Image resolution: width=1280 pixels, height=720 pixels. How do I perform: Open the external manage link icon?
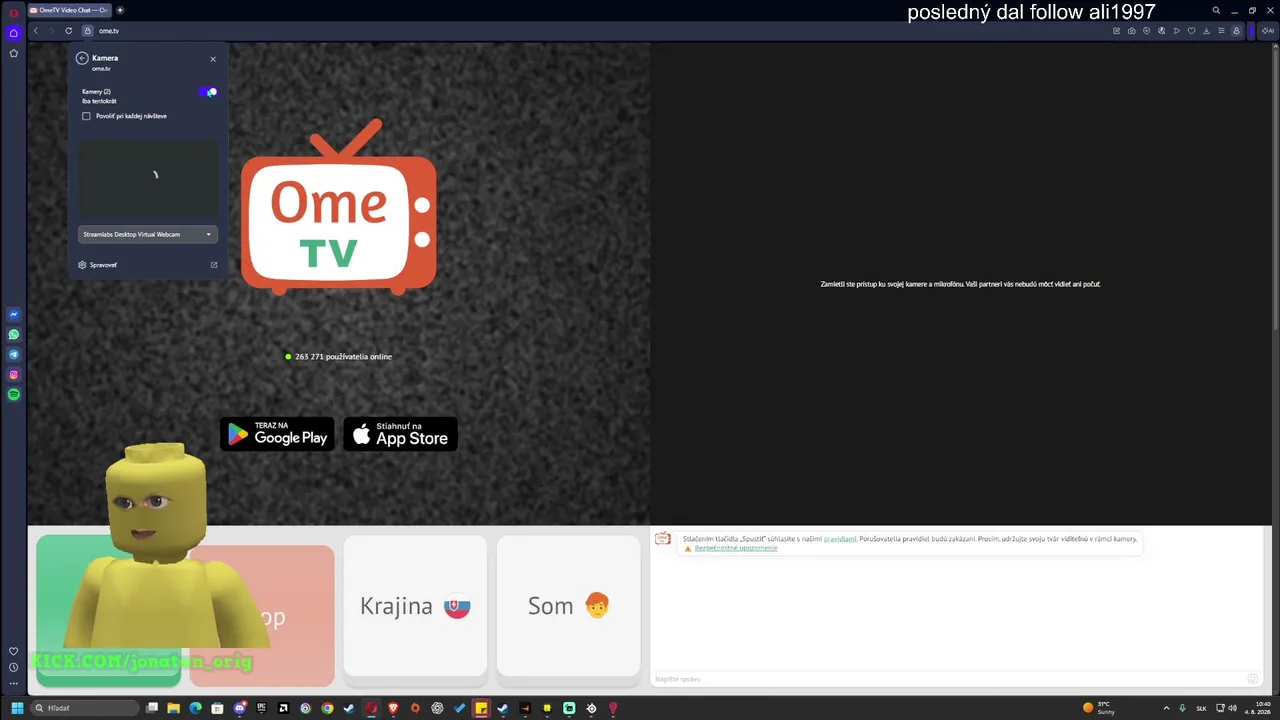pos(214,265)
